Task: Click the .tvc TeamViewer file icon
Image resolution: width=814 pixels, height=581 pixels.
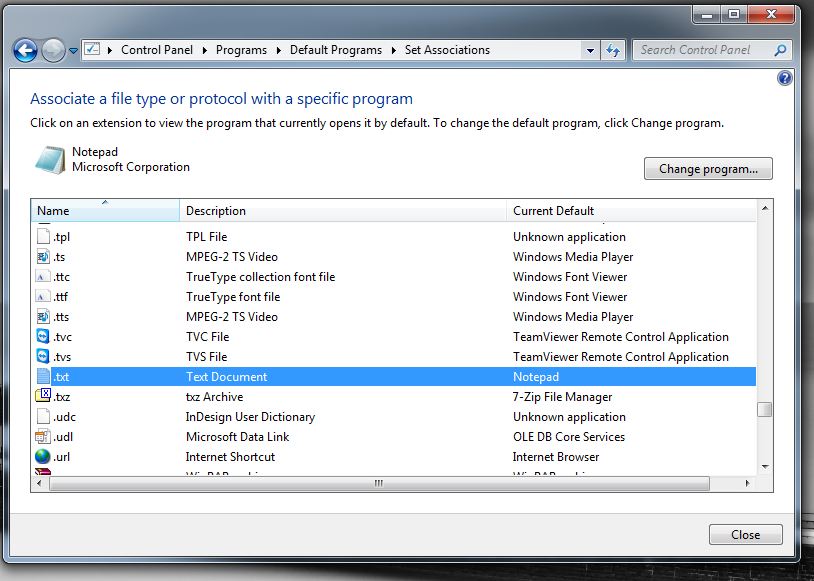Action: point(43,337)
